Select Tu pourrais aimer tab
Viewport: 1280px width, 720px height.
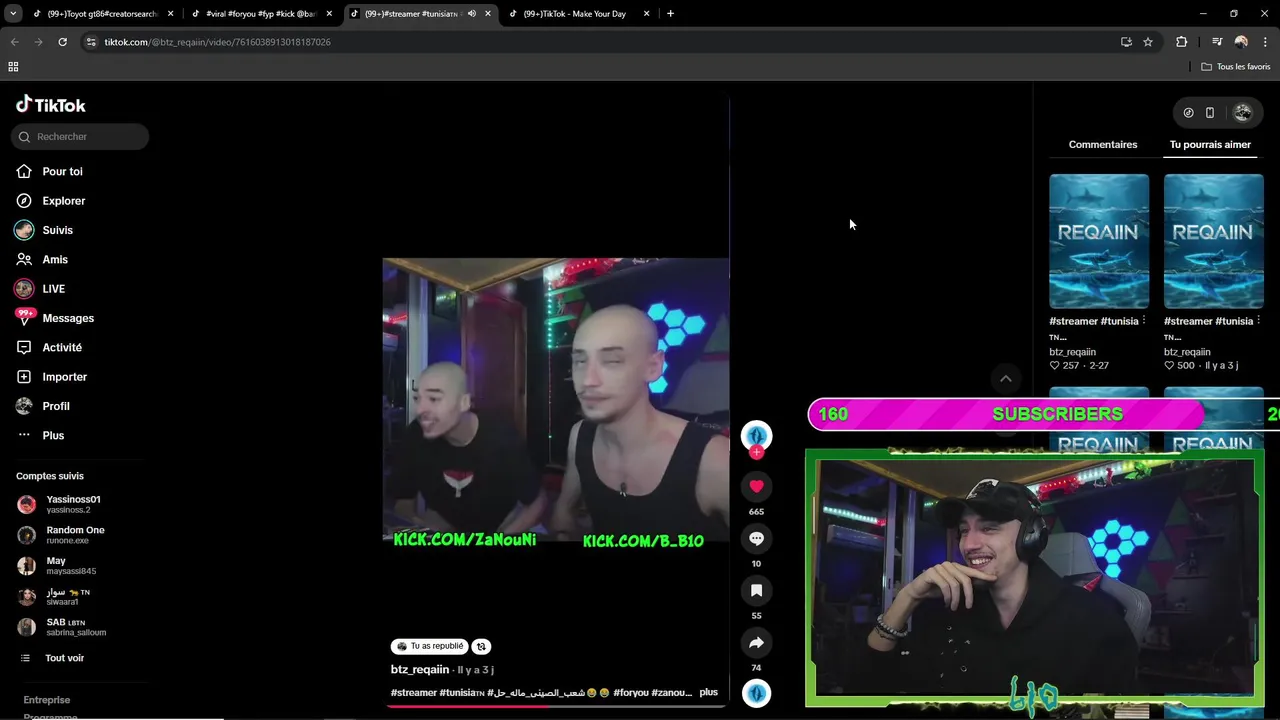click(1210, 144)
